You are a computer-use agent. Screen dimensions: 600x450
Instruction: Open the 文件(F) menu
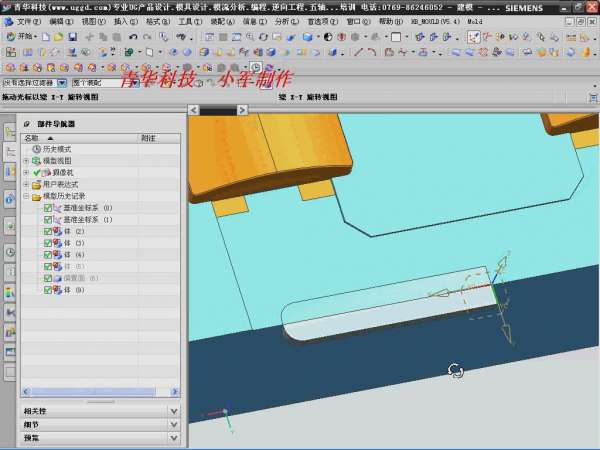[x=27, y=20]
